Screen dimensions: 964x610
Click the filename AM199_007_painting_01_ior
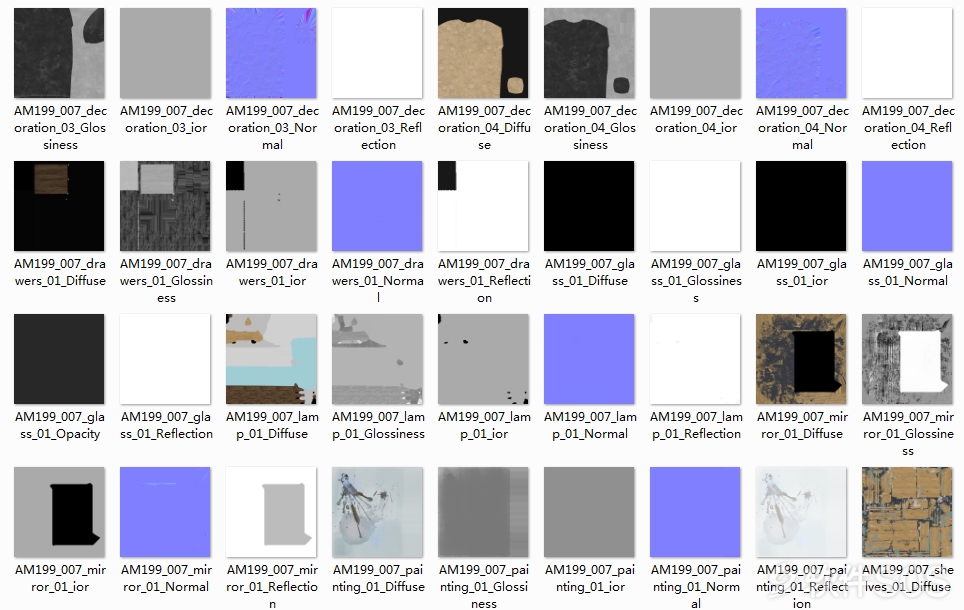(590, 579)
